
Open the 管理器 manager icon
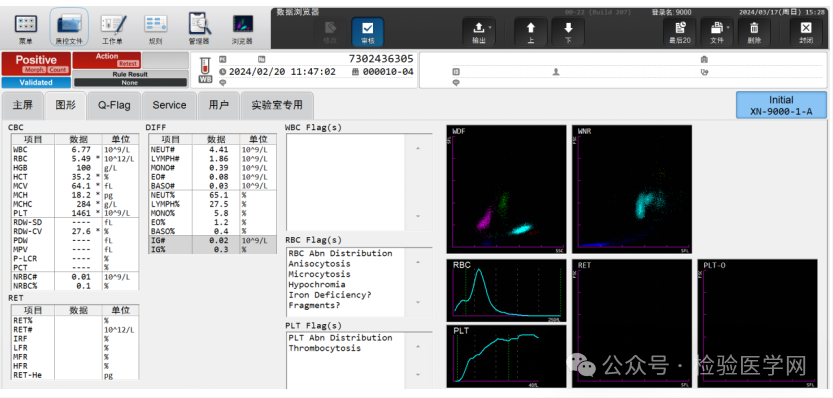[199, 28]
